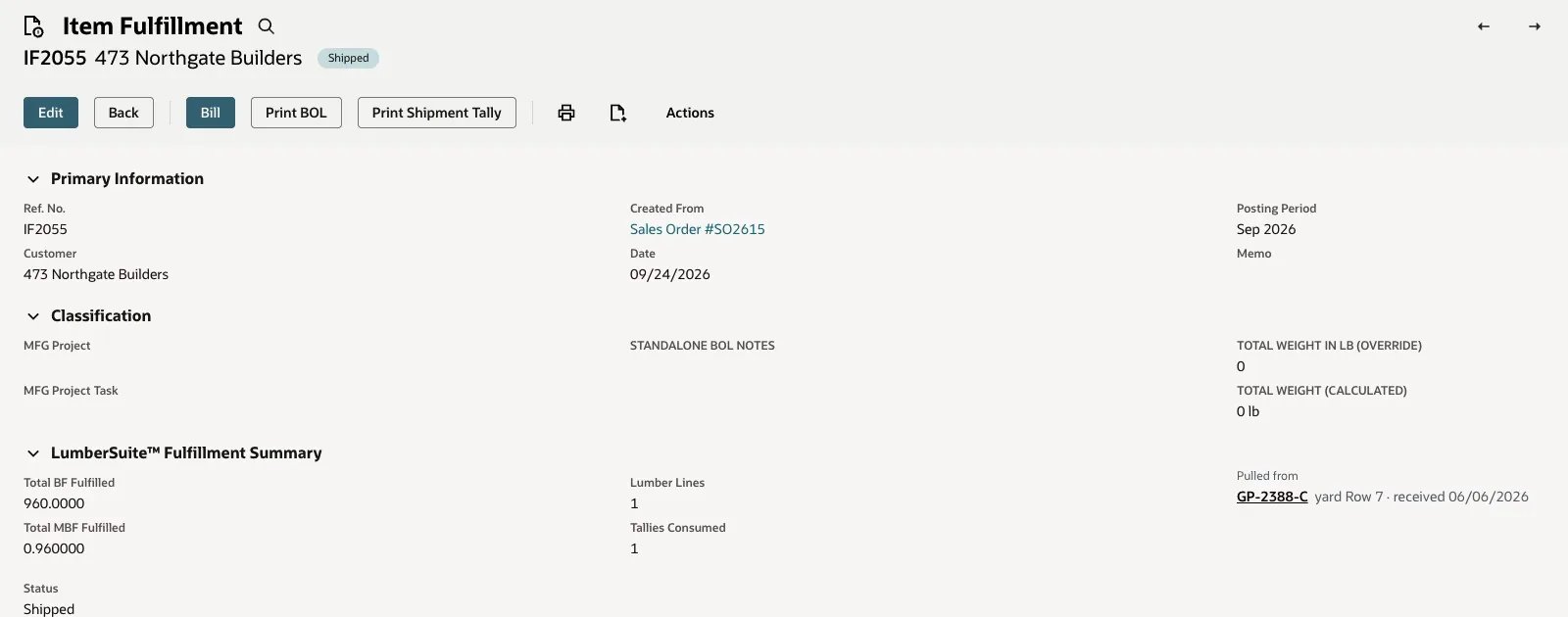The image size is (1568, 617).
Task: Click the printer icon in the toolbar
Action: (566, 113)
